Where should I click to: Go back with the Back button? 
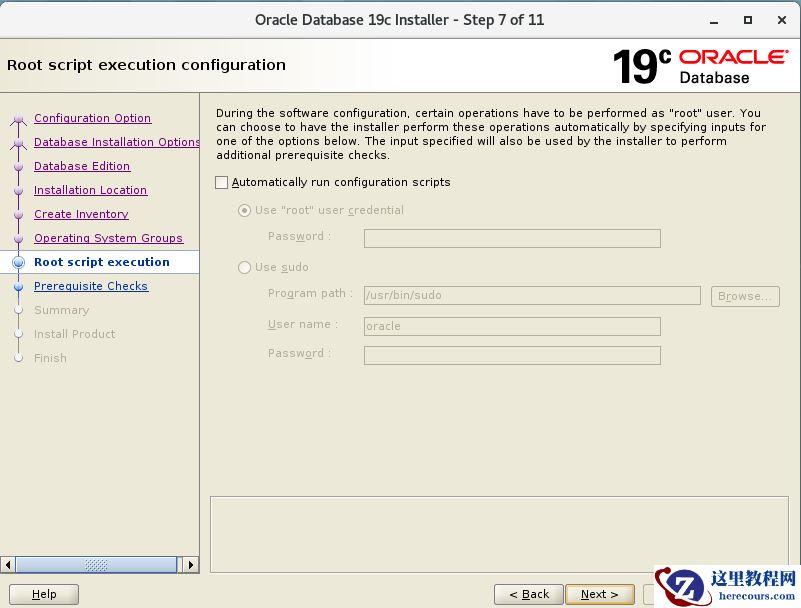529,594
